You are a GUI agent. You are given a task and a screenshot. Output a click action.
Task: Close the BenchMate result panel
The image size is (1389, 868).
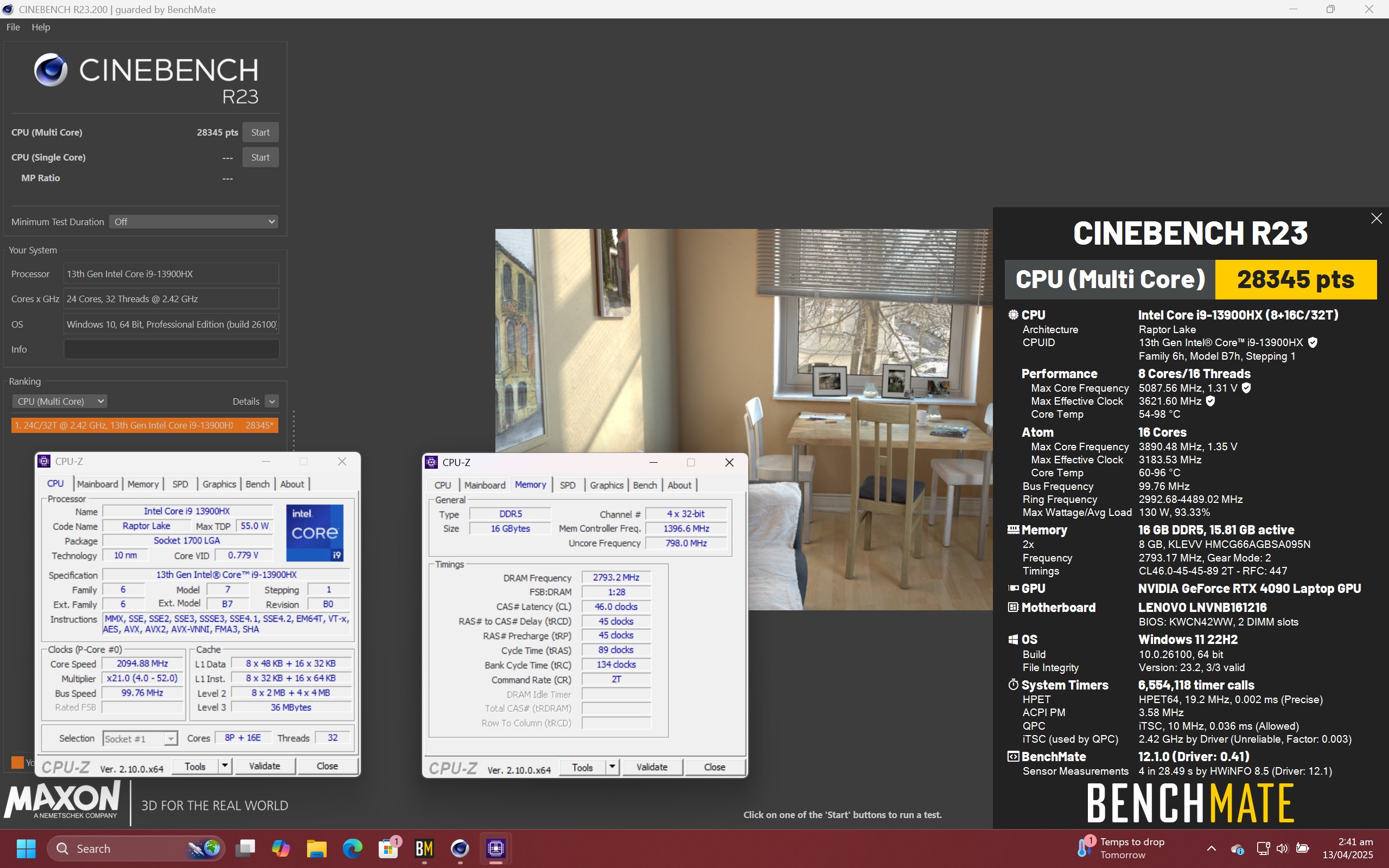pyautogui.click(x=1377, y=218)
